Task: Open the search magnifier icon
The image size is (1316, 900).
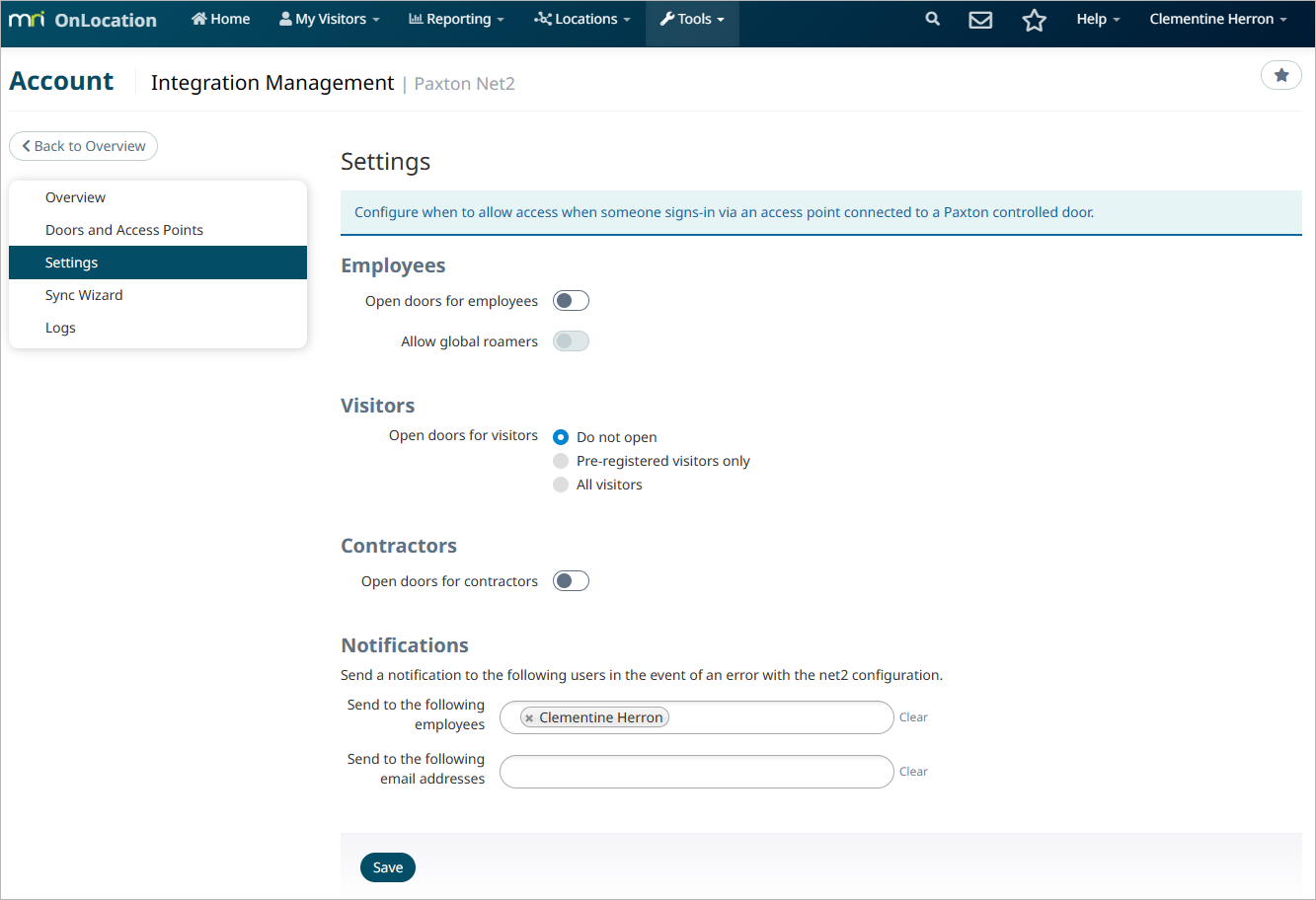Action: [x=932, y=19]
